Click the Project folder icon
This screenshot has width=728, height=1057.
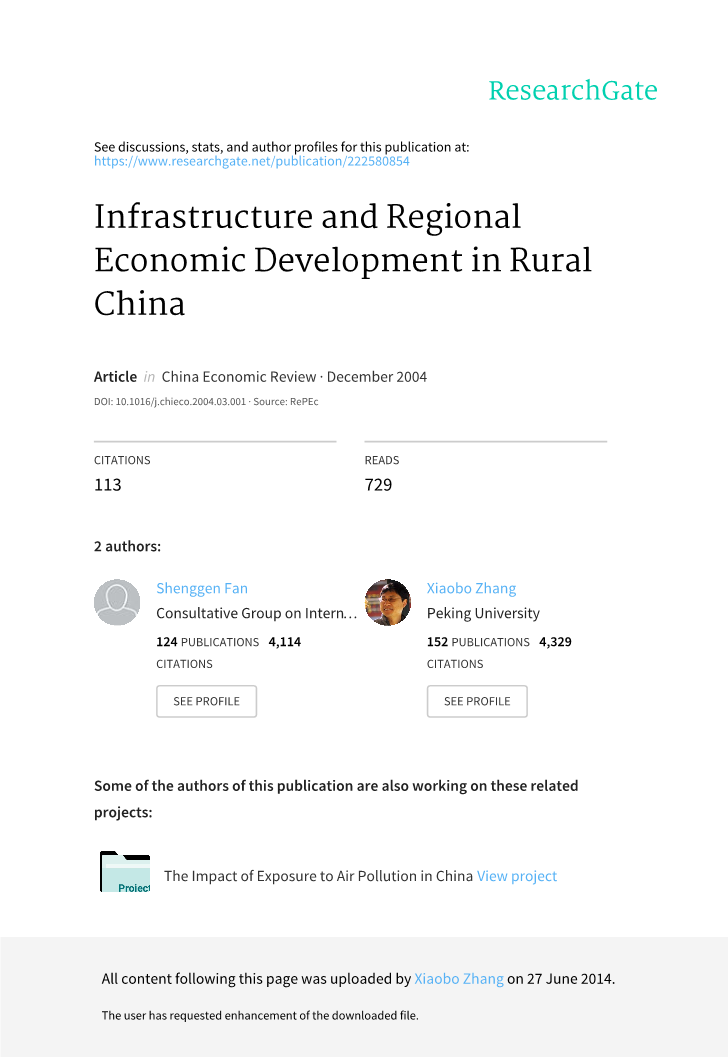[x=125, y=872]
